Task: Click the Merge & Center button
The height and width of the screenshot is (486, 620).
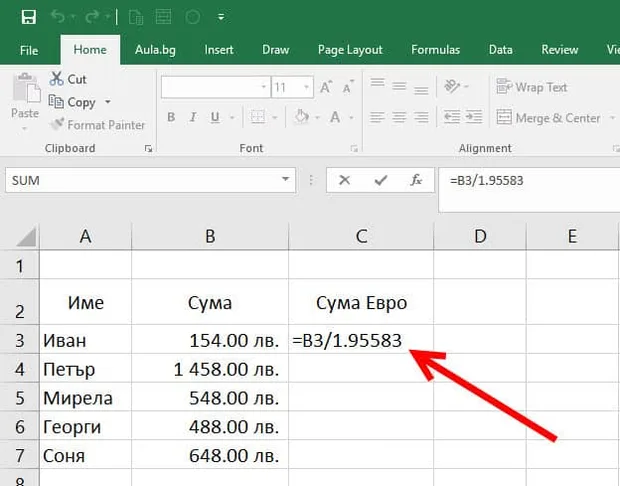Action: pyautogui.click(x=548, y=118)
